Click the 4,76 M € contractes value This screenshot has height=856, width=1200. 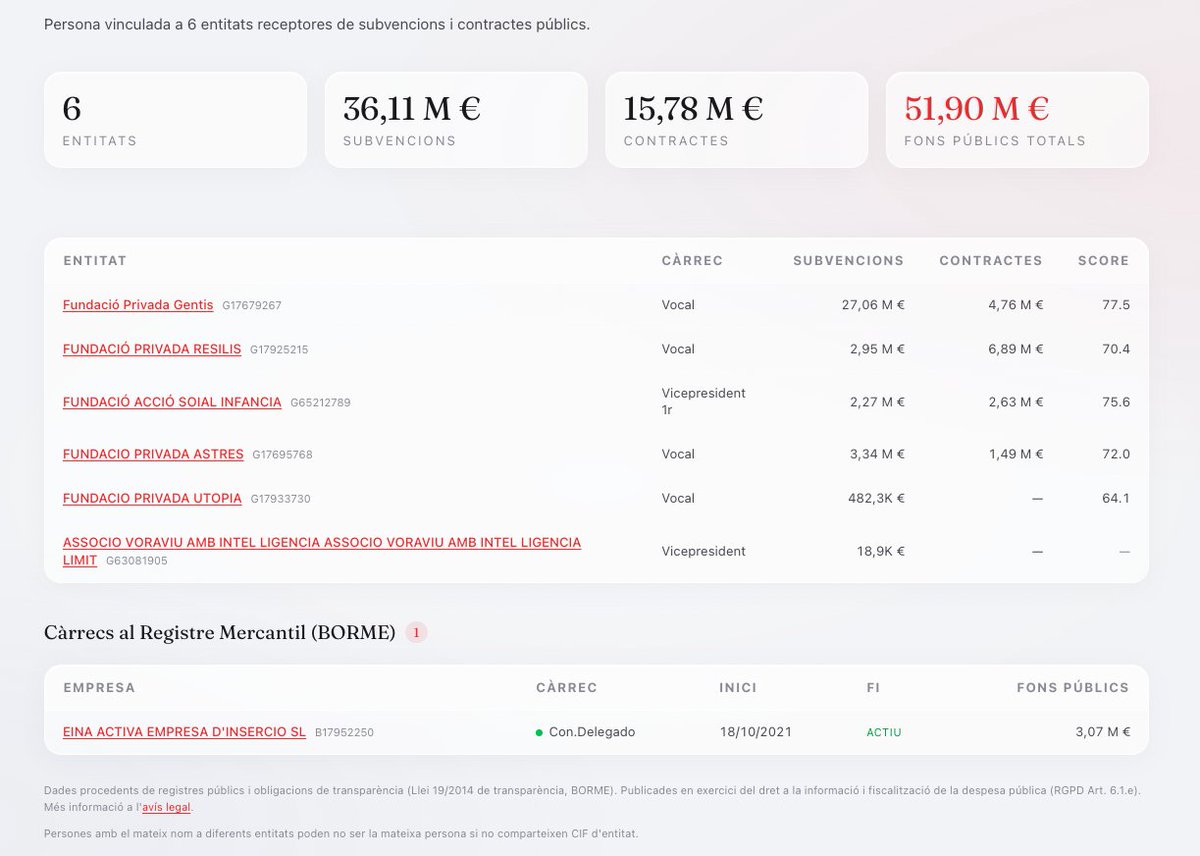tap(1015, 305)
